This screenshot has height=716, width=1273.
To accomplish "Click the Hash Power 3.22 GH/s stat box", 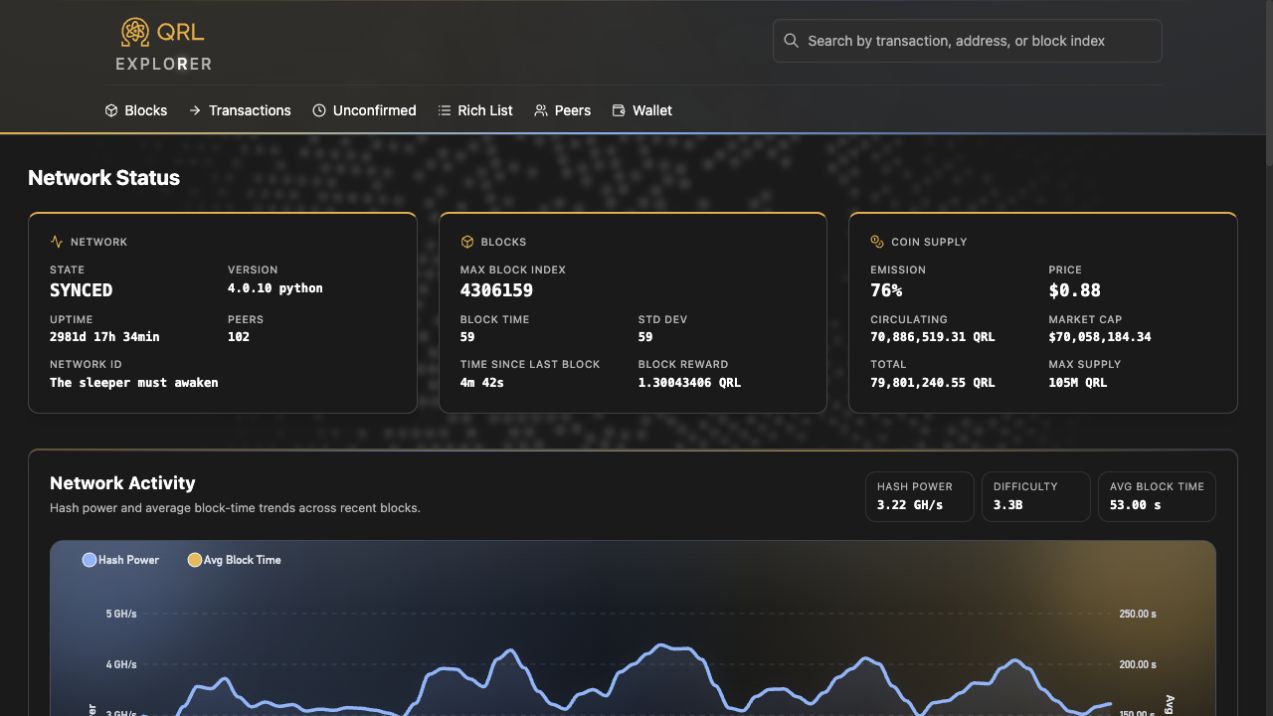I will pos(920,497).
